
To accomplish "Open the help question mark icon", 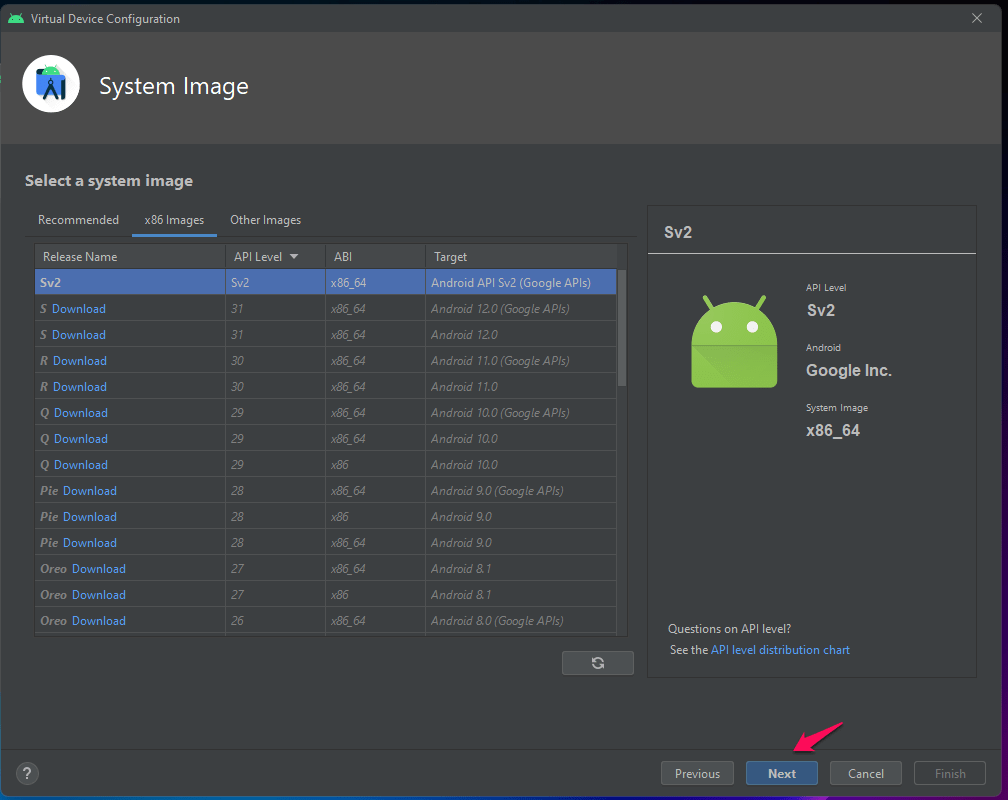I will [27, 773].
